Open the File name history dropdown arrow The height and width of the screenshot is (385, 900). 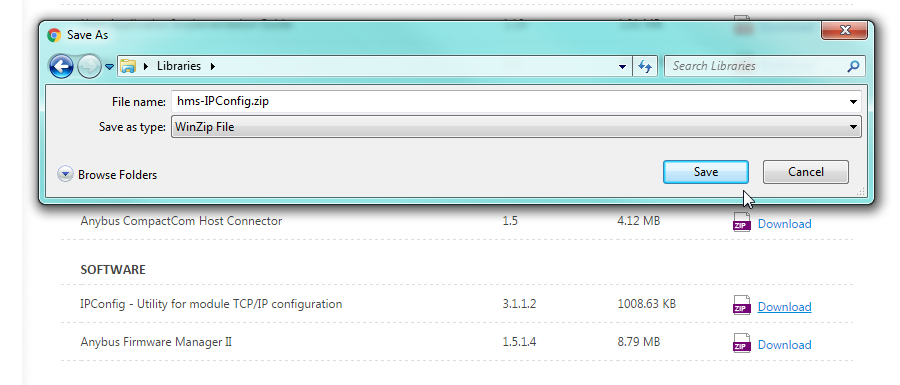854,102
